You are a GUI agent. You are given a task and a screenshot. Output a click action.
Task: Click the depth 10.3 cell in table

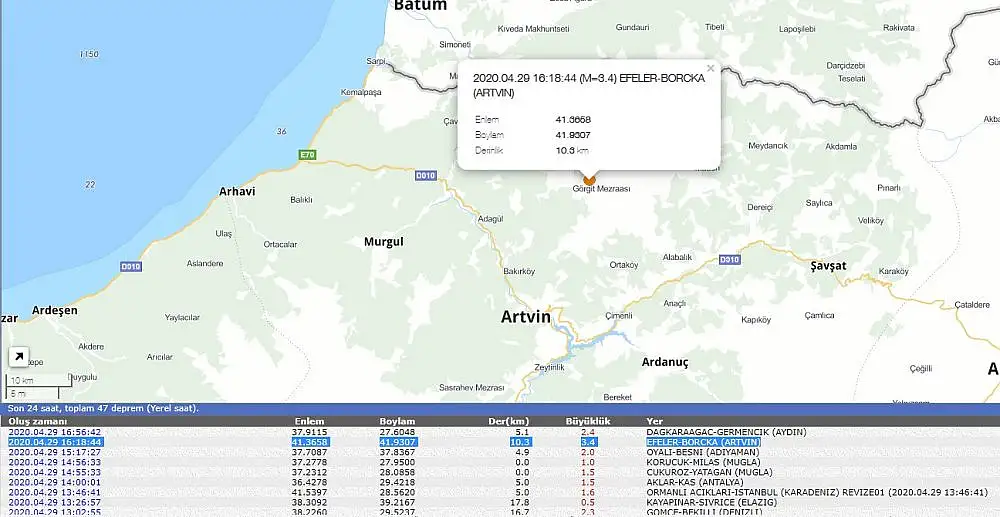click(519, 442)
